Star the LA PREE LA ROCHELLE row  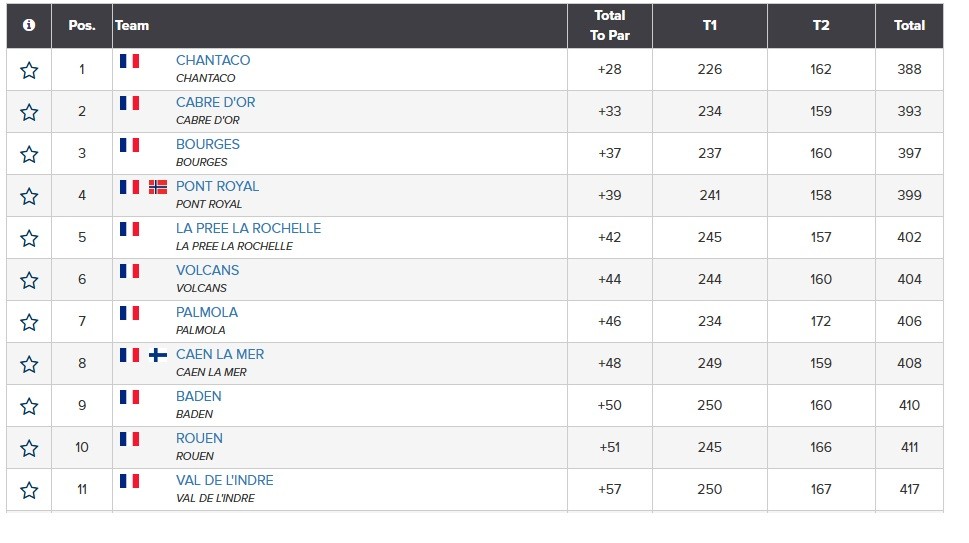(x=29, y=238)
